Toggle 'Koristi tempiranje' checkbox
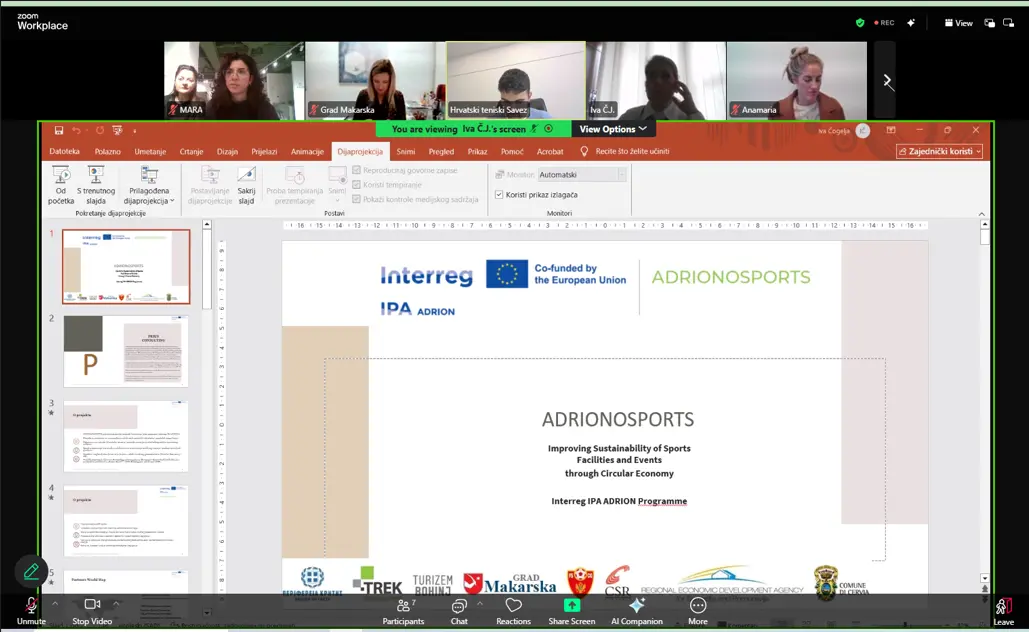The image size is (1029, 632). pyautogui.click(x=357, y=185)
